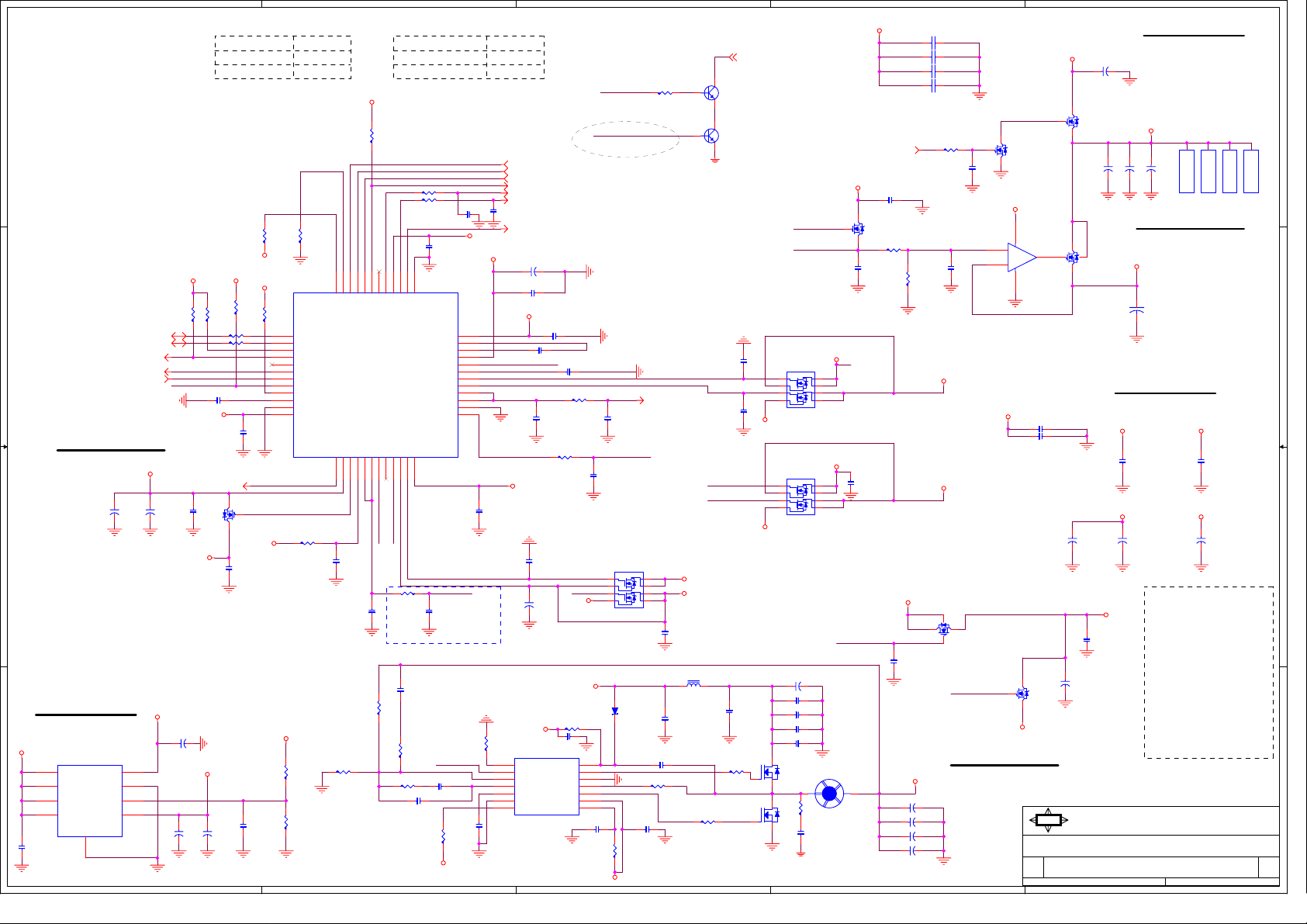Click the top-left dashed table
Screen dimensions: 1307x924
pos(283,57)
